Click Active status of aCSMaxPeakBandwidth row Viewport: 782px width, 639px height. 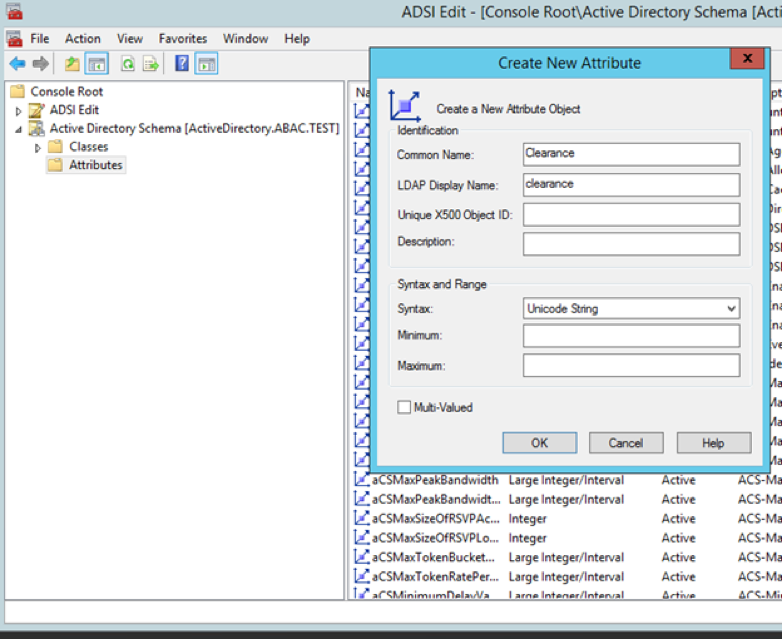679,480
